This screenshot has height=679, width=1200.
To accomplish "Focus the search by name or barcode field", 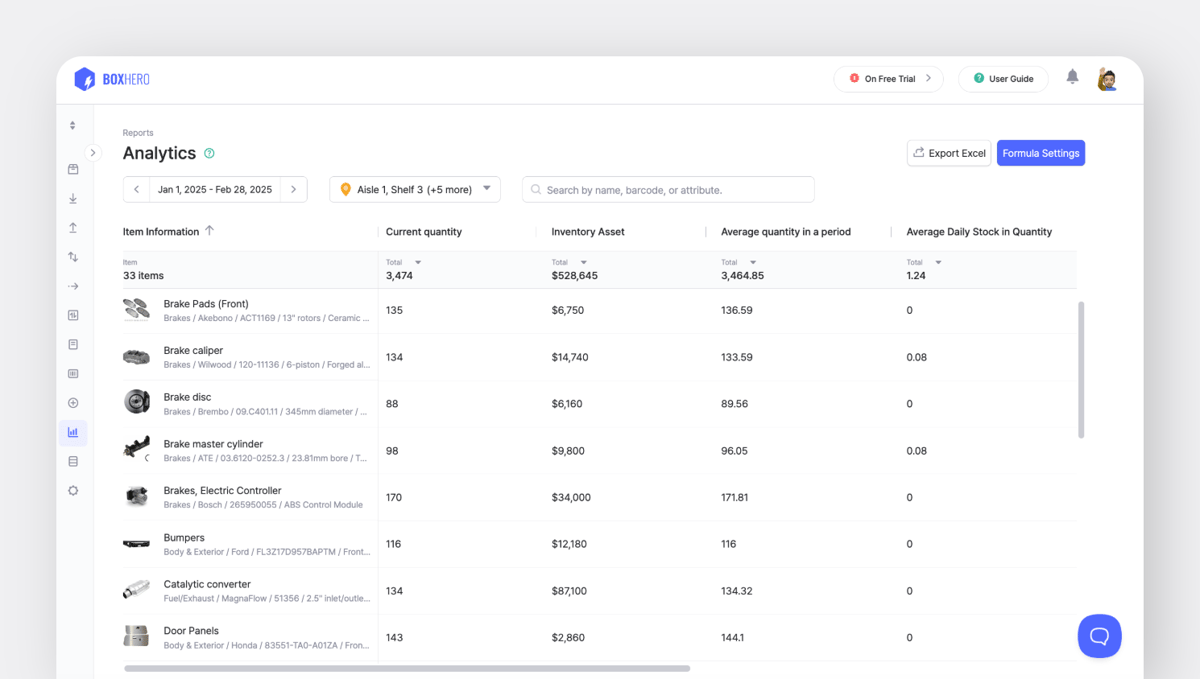I will [x=668, y=189].
